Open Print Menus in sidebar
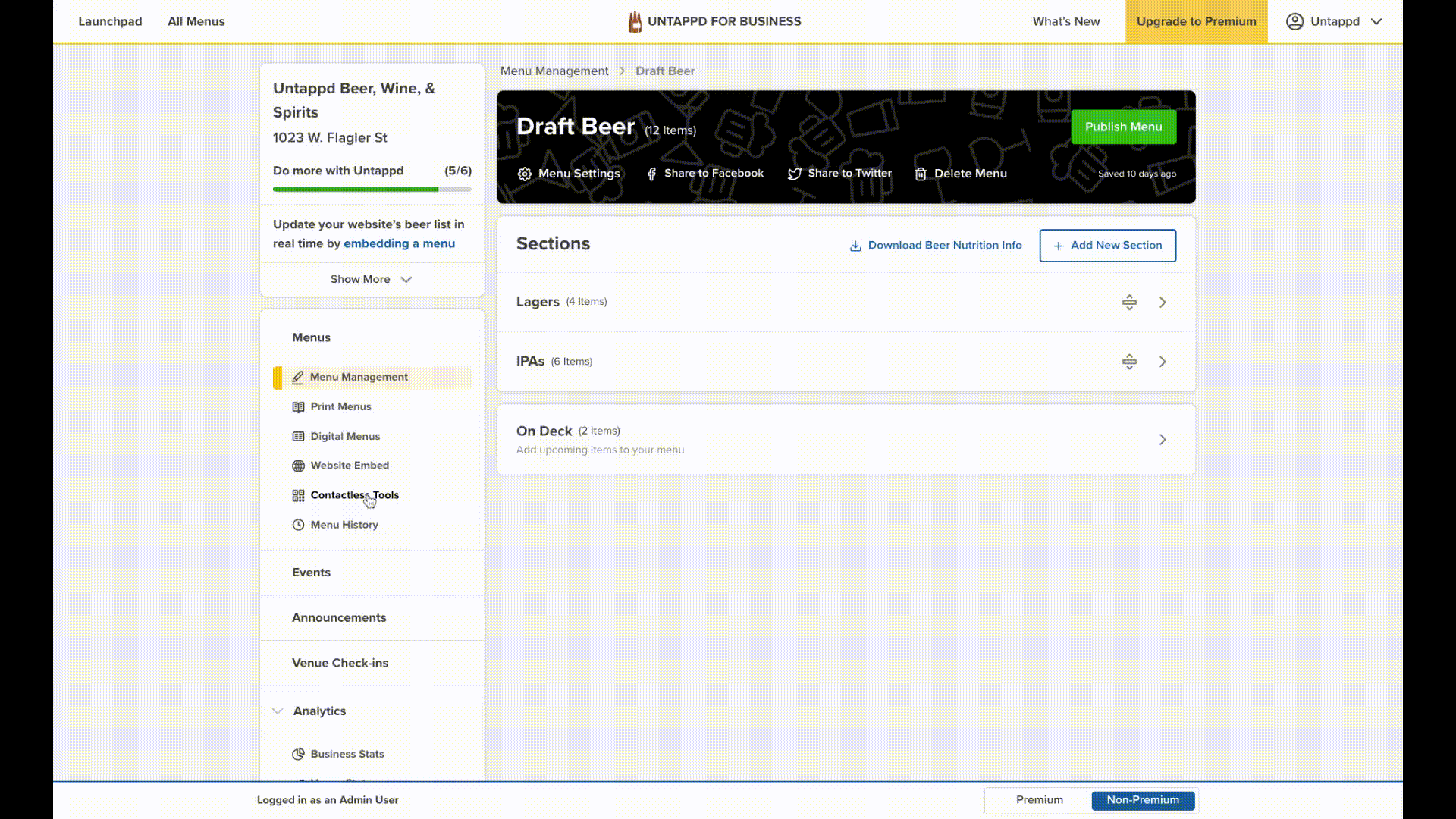Viewport: 1456px width, 819px height. tap(340, 407)
